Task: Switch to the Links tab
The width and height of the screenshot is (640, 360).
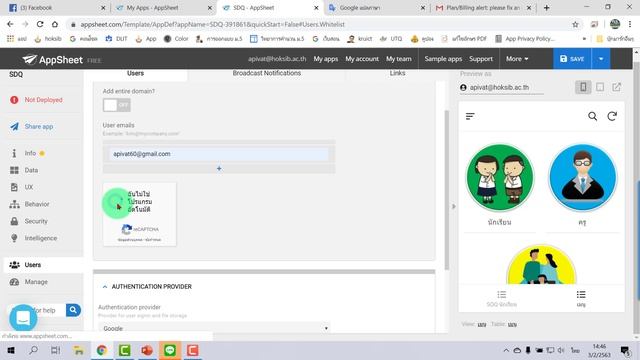Action: point(397,73)
